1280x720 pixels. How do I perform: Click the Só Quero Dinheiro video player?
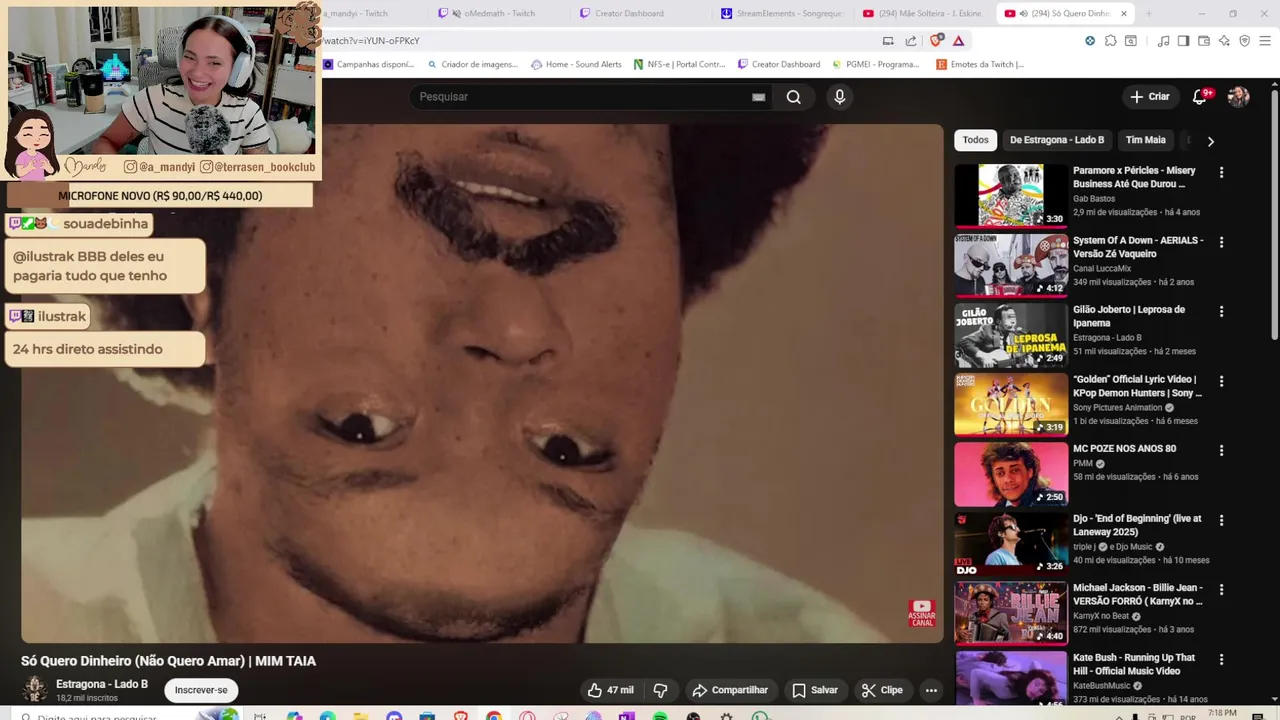[x=482, y=383]
